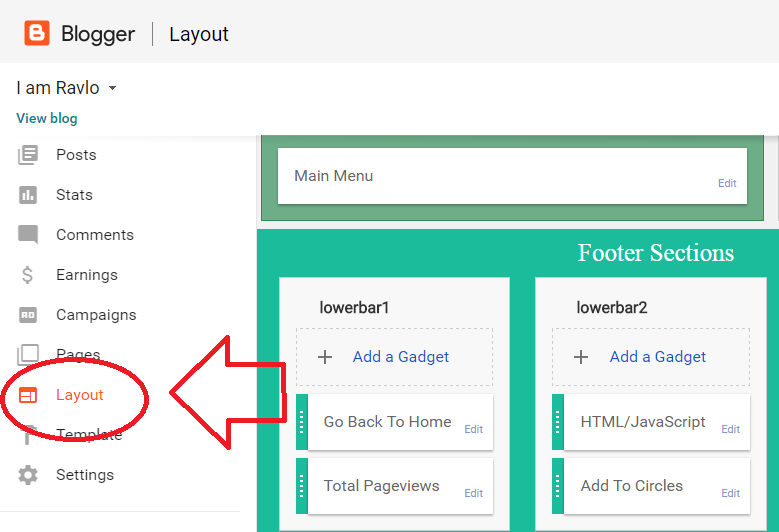This screenshot has height=532, width=779.
Task: Edit the Total Pageviews gadget
Action: coord(473,493)
